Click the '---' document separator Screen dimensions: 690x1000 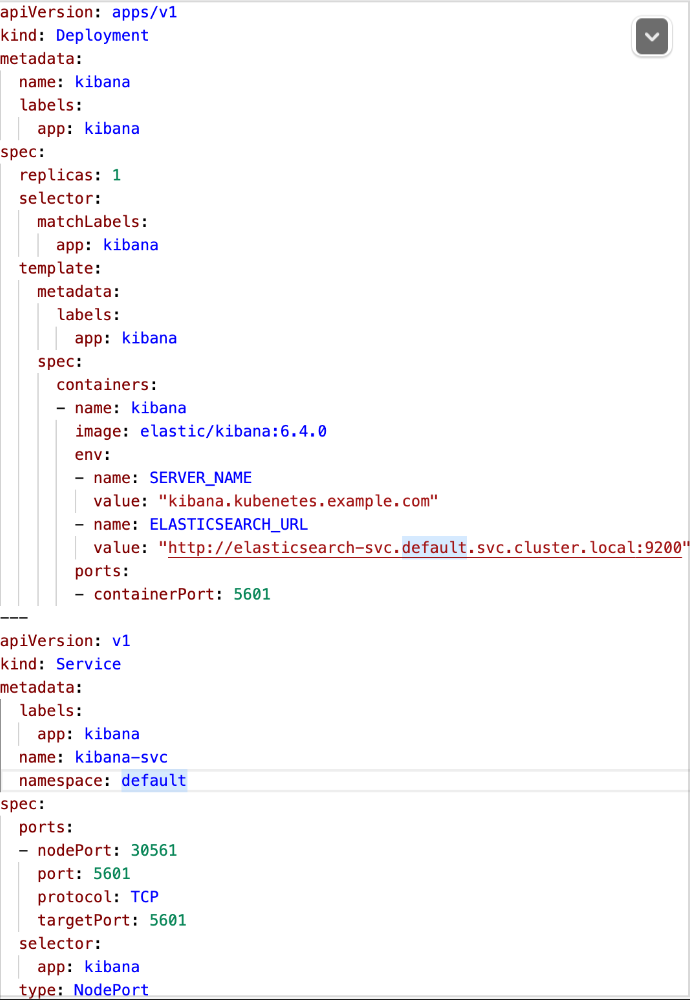(14, 617)
